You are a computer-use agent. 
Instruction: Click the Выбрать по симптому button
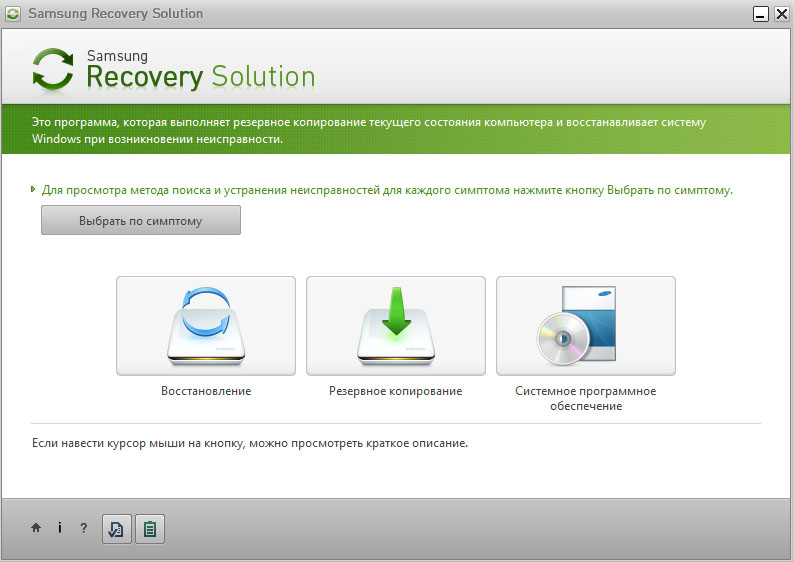click(141, 220)
